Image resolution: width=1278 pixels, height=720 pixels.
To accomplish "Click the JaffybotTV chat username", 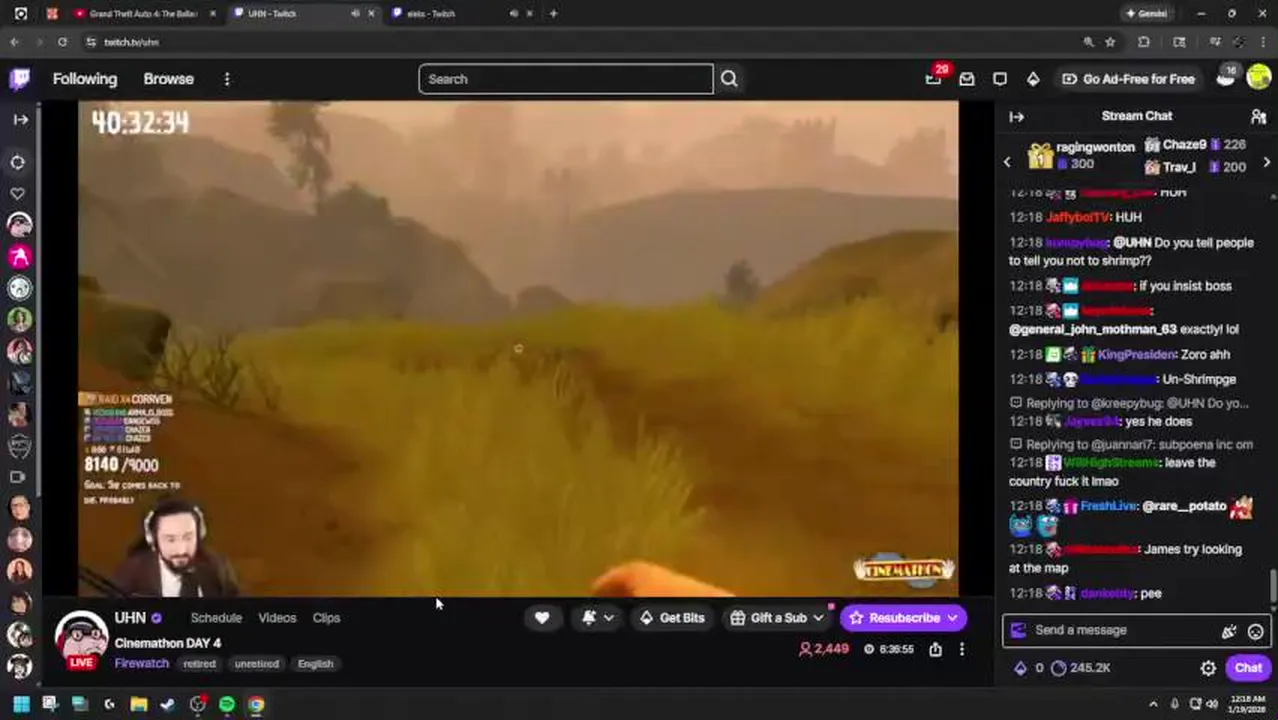I will pos(1078,217).
